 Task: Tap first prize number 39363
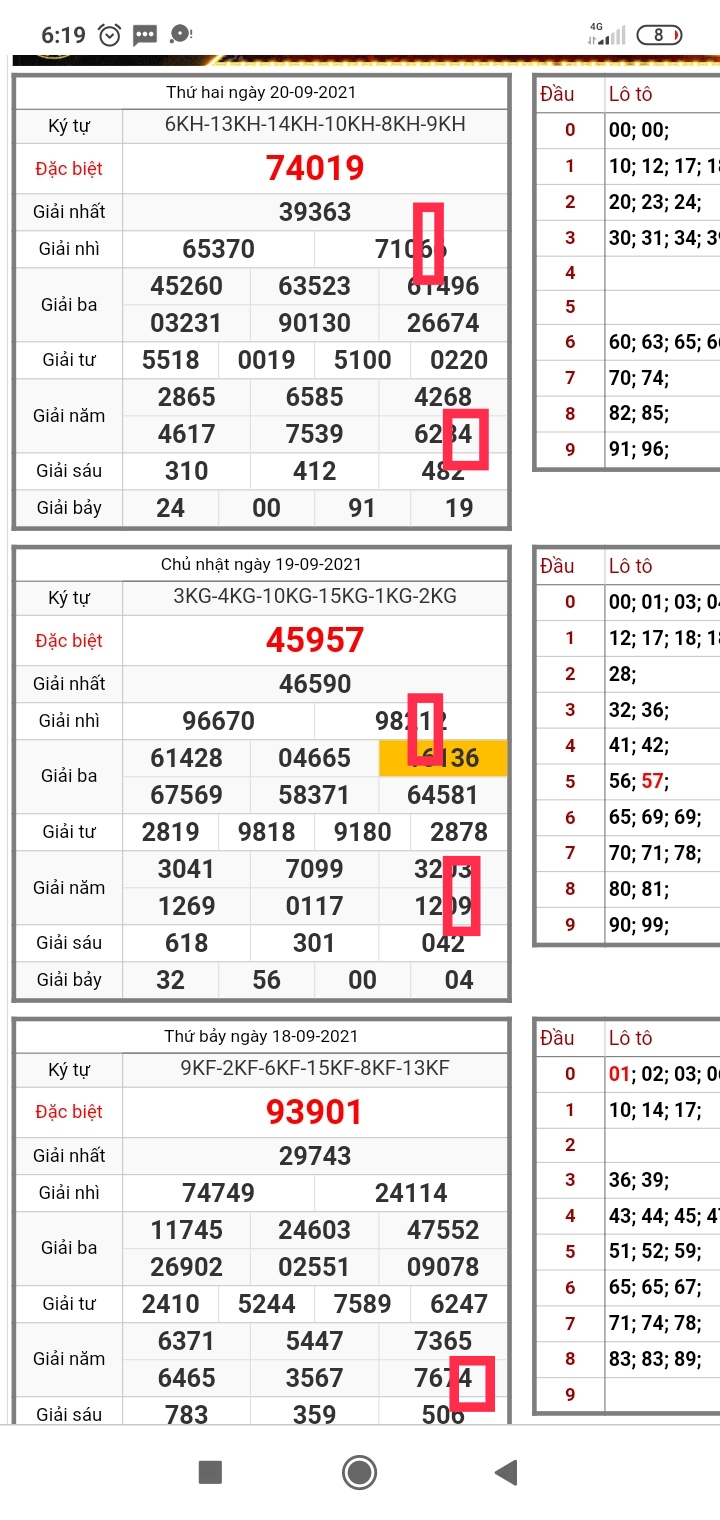(x=315, y=212)
